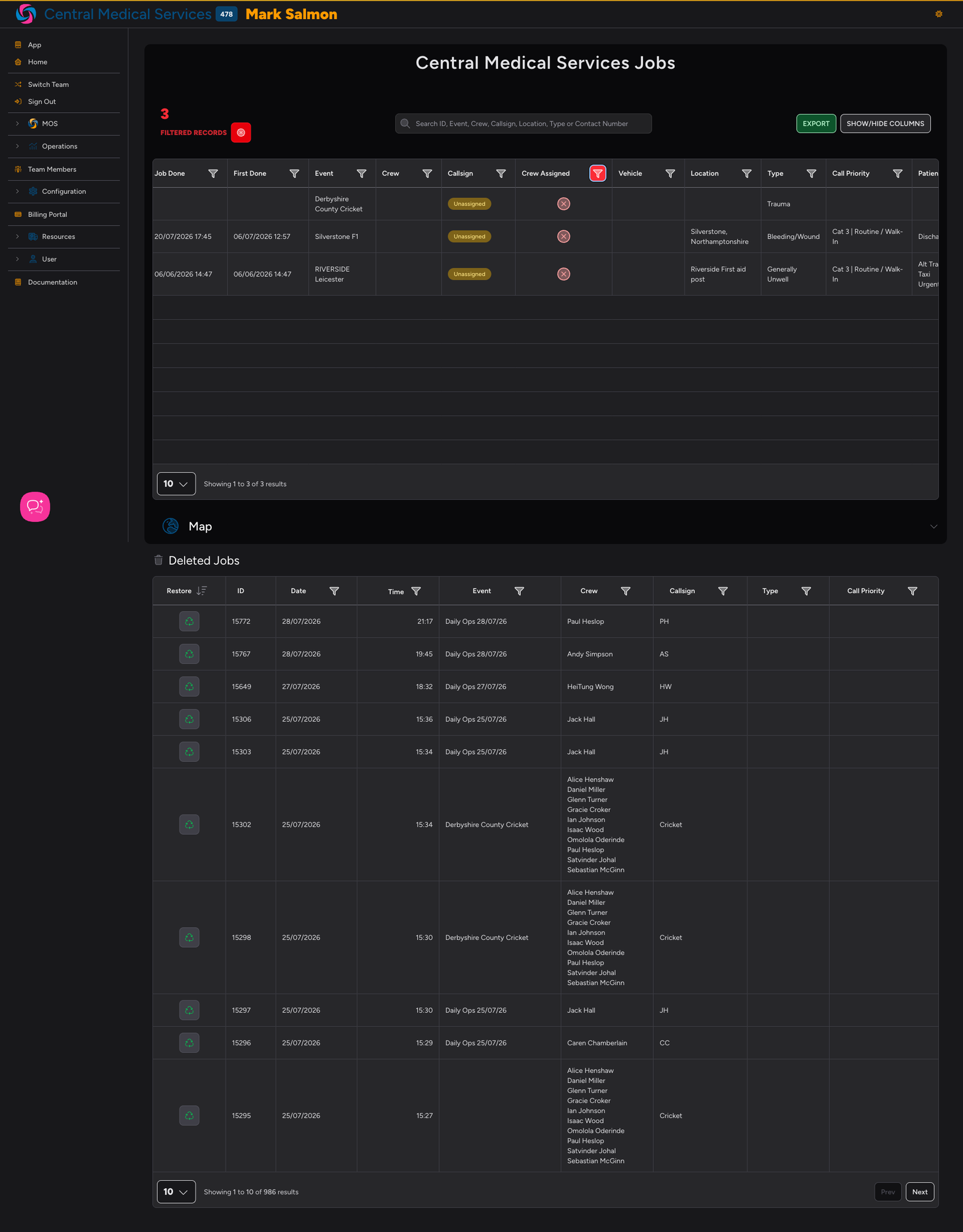Click crew-unassigned X icon in RIVERSIDE Leicester row
Viewport: 963px width, 1232px height.
(563, 274)
